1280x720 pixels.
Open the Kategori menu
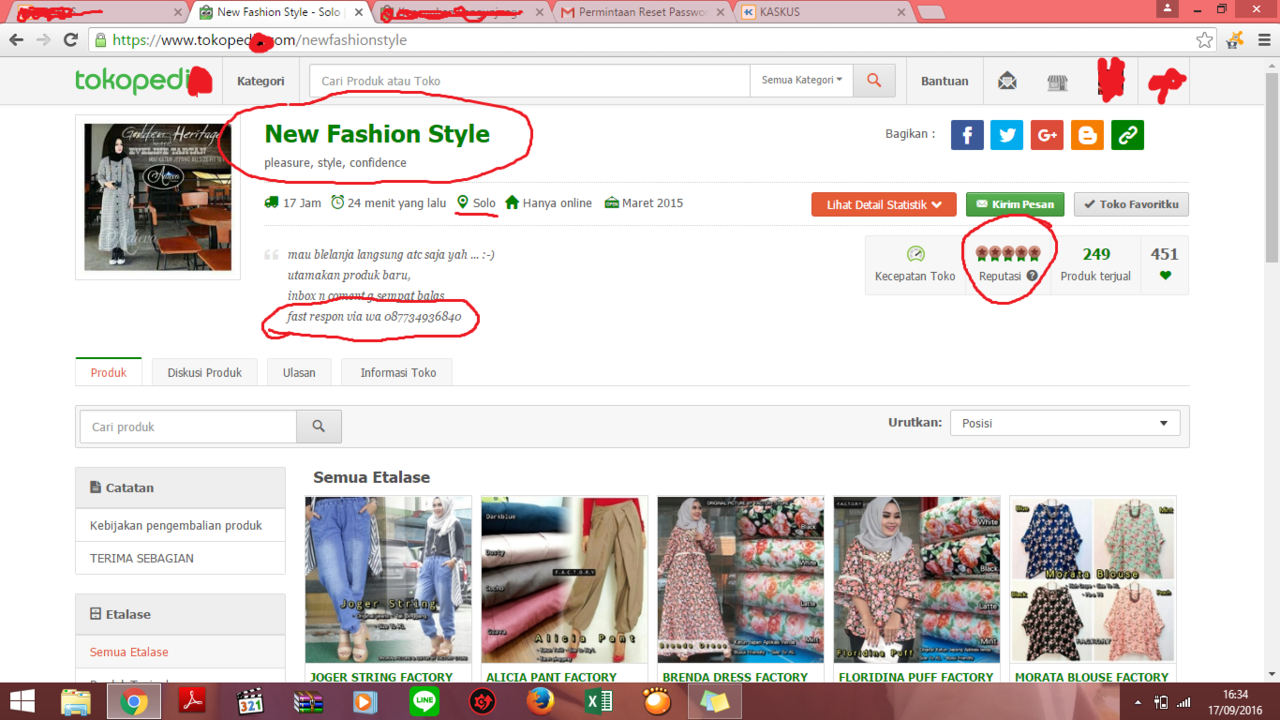pos(261,81)
